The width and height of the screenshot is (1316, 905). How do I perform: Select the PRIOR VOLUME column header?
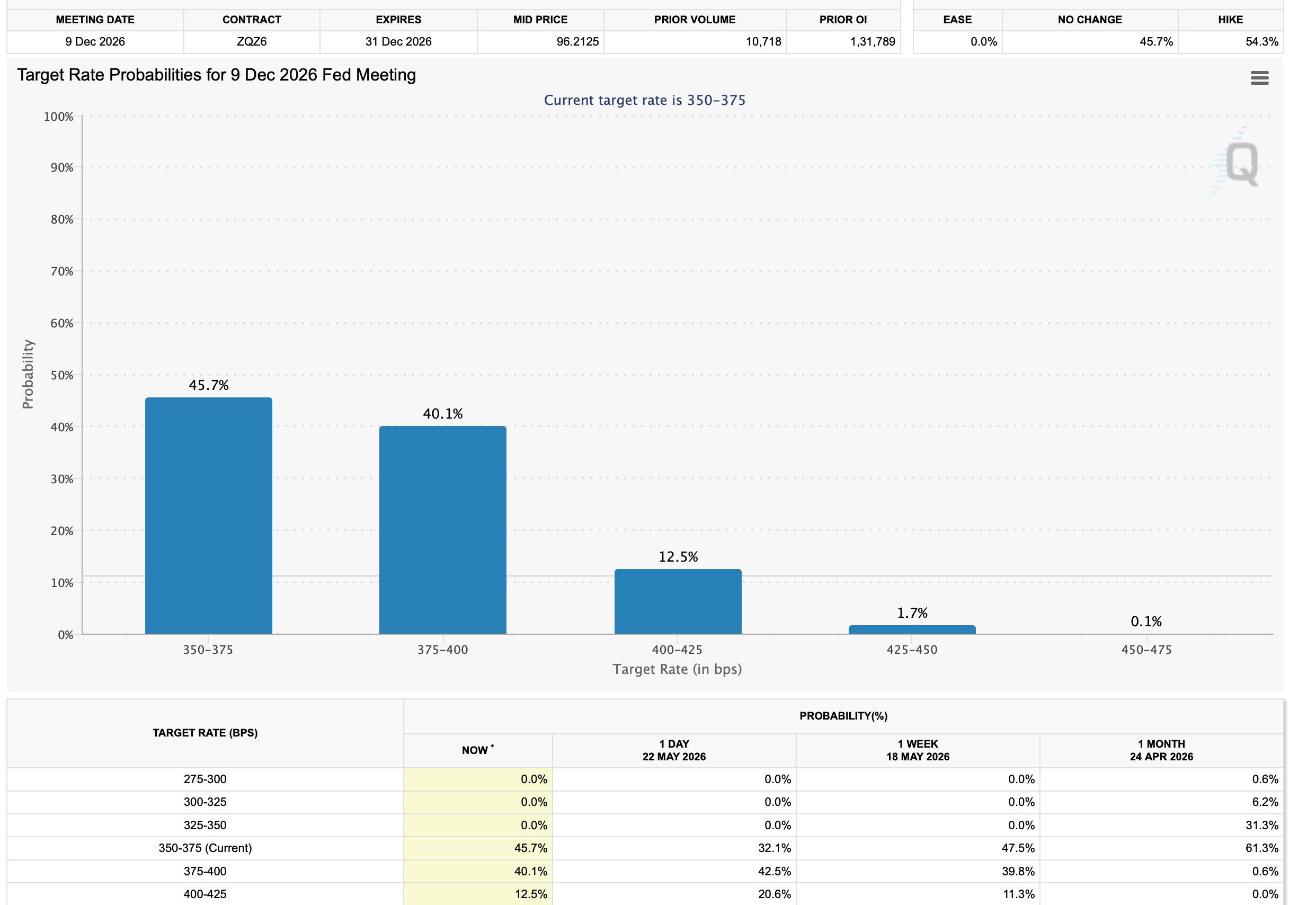click(x=695, y=20)
